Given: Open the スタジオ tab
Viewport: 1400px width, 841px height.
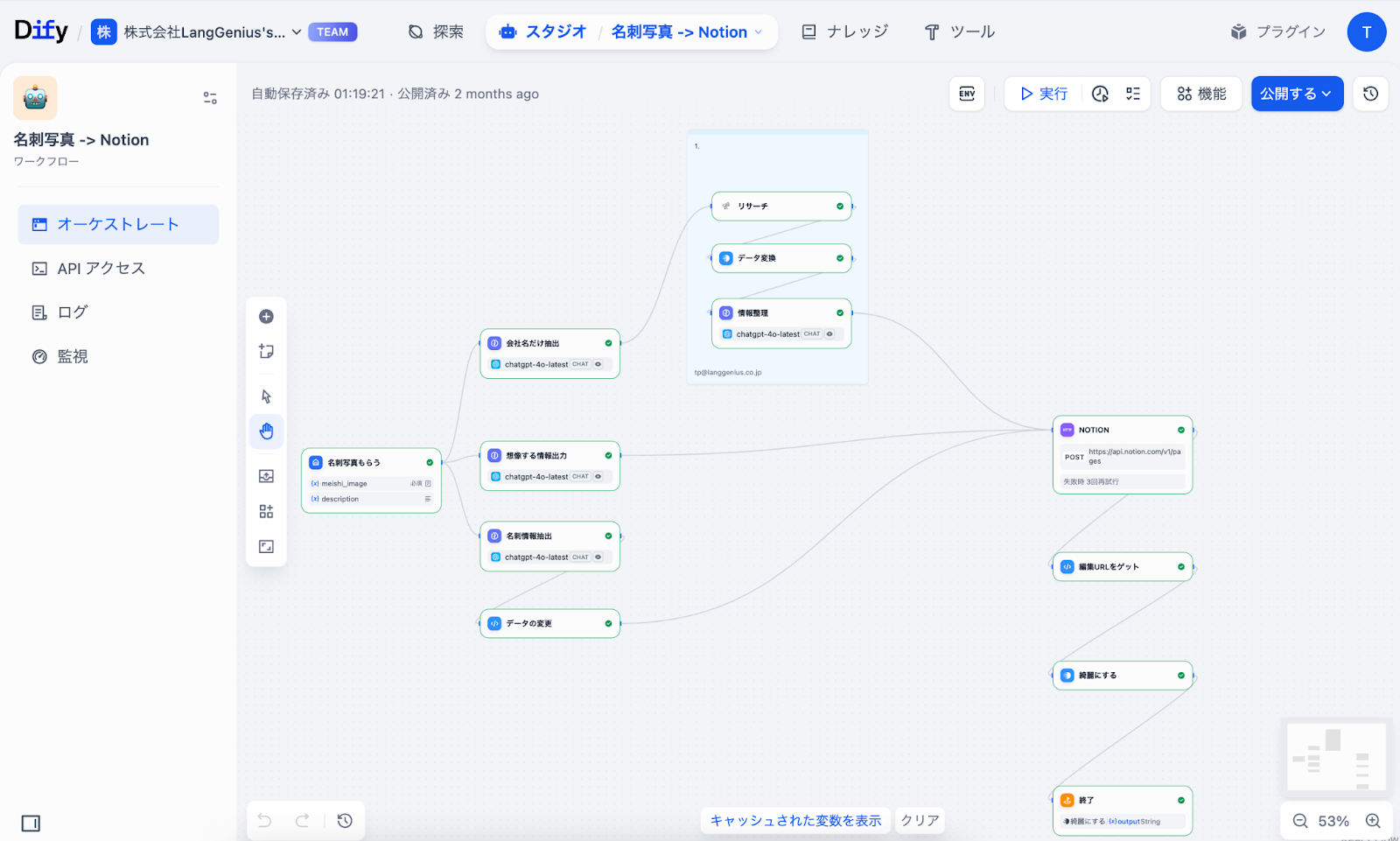Looking at the screenshot, I should (x=542, y=32).
